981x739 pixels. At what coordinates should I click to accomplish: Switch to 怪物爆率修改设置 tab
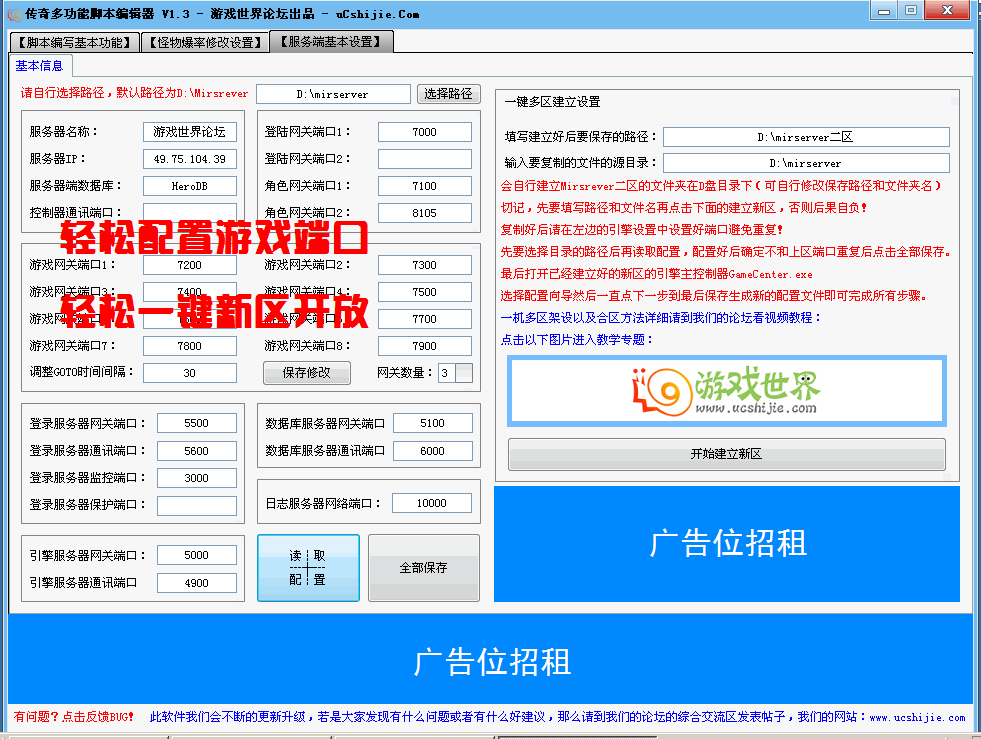click(x=205, y=43)
